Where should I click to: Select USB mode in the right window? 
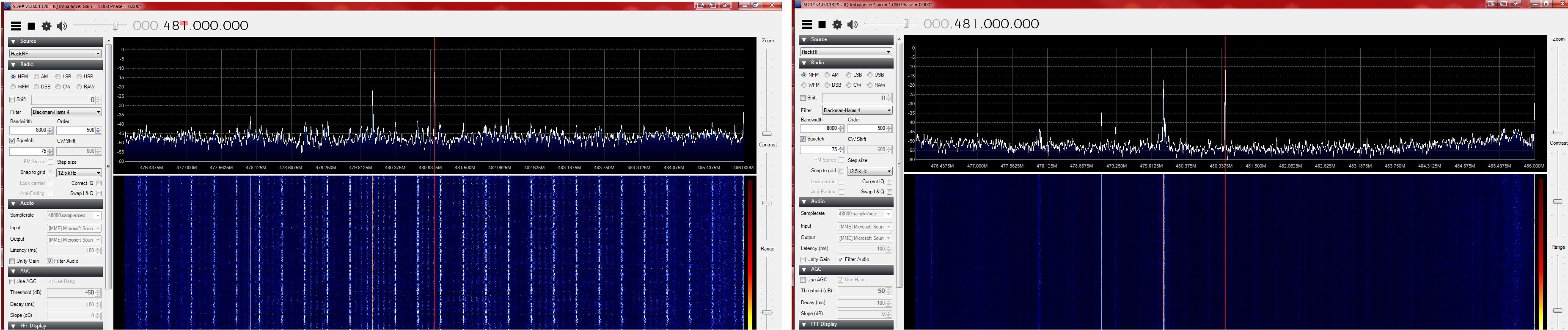pyautogui.click(x=870, y=75)
